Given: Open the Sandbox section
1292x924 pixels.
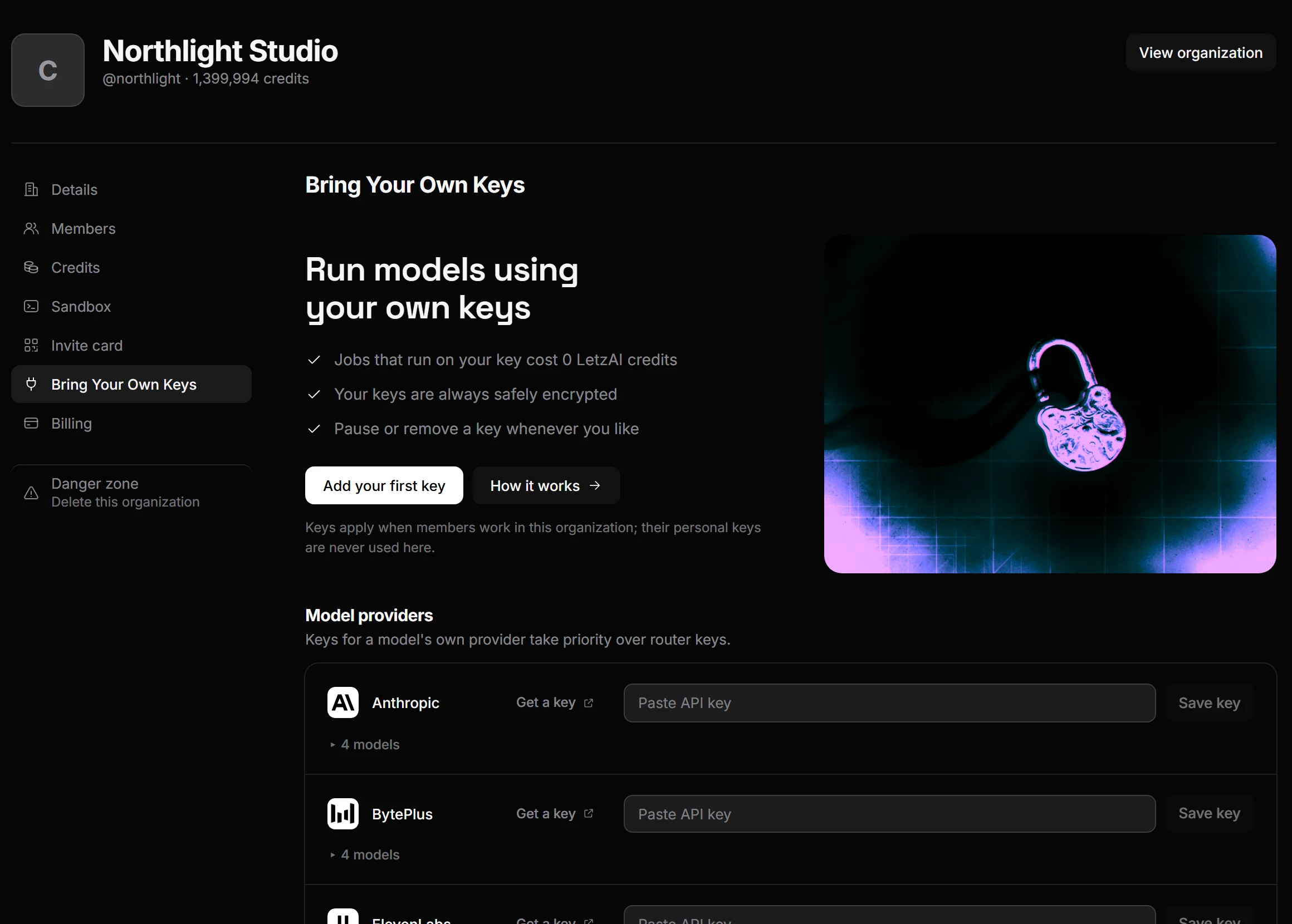Looking at the screenshot, I should (x=131, y=306).
